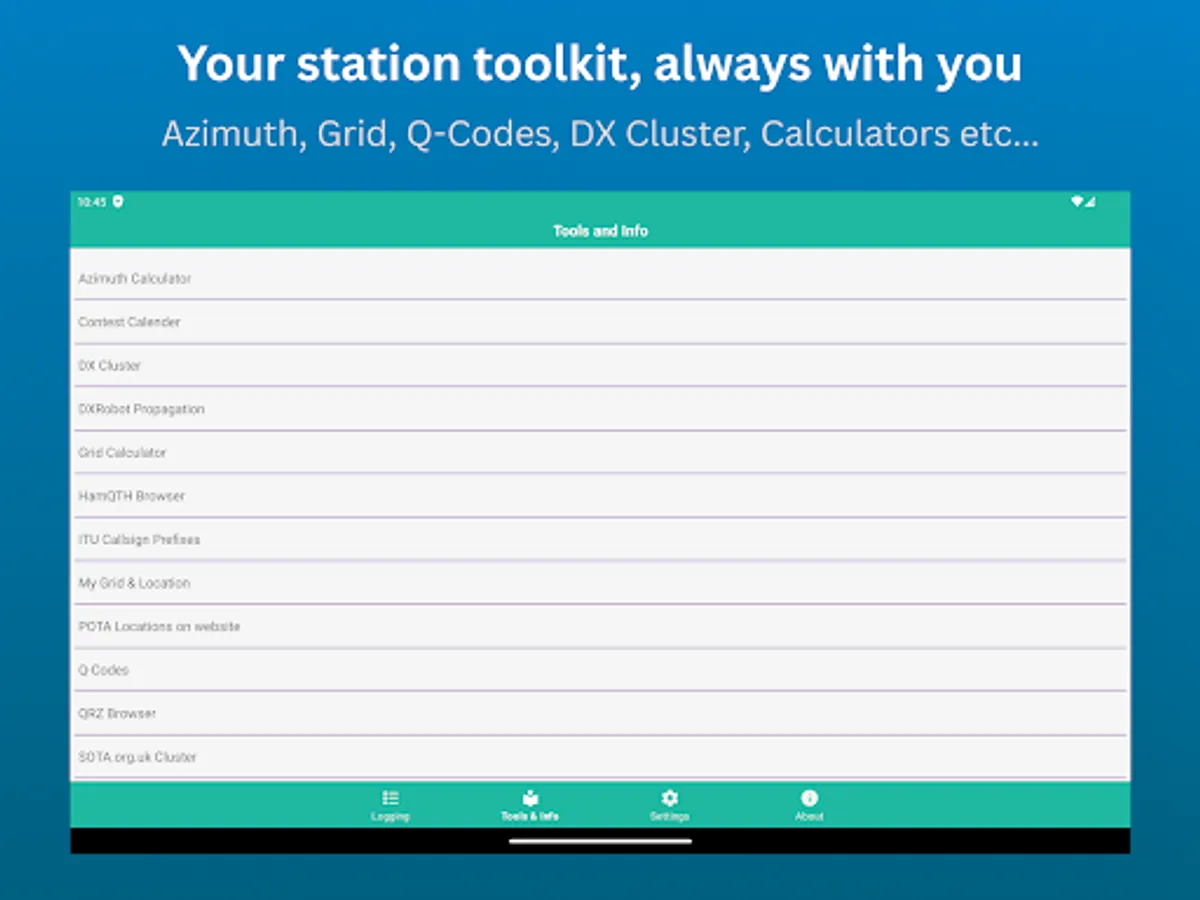1200x900 pixels.
Task: Tap the Tools and Info header title
Action: (600, 231)
